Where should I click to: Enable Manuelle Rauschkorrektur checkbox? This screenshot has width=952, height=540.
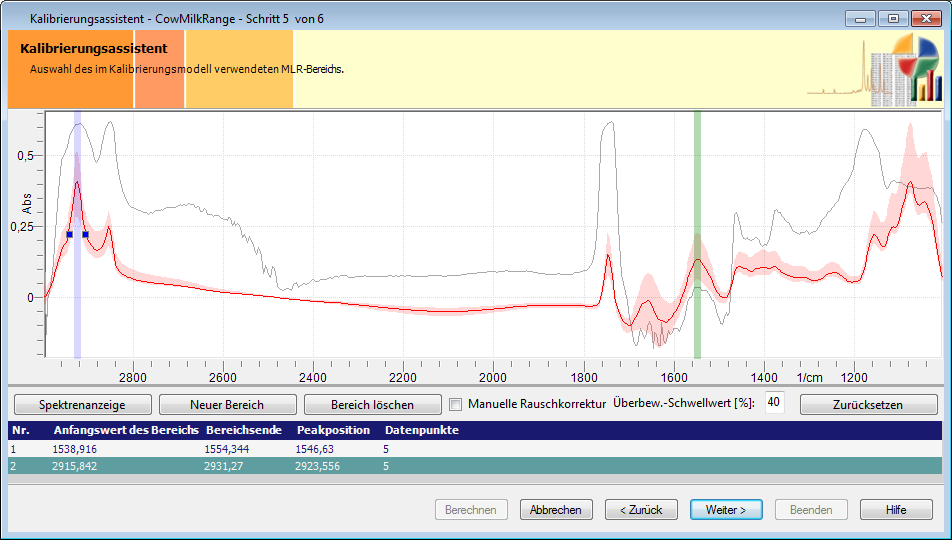(456, 405)
